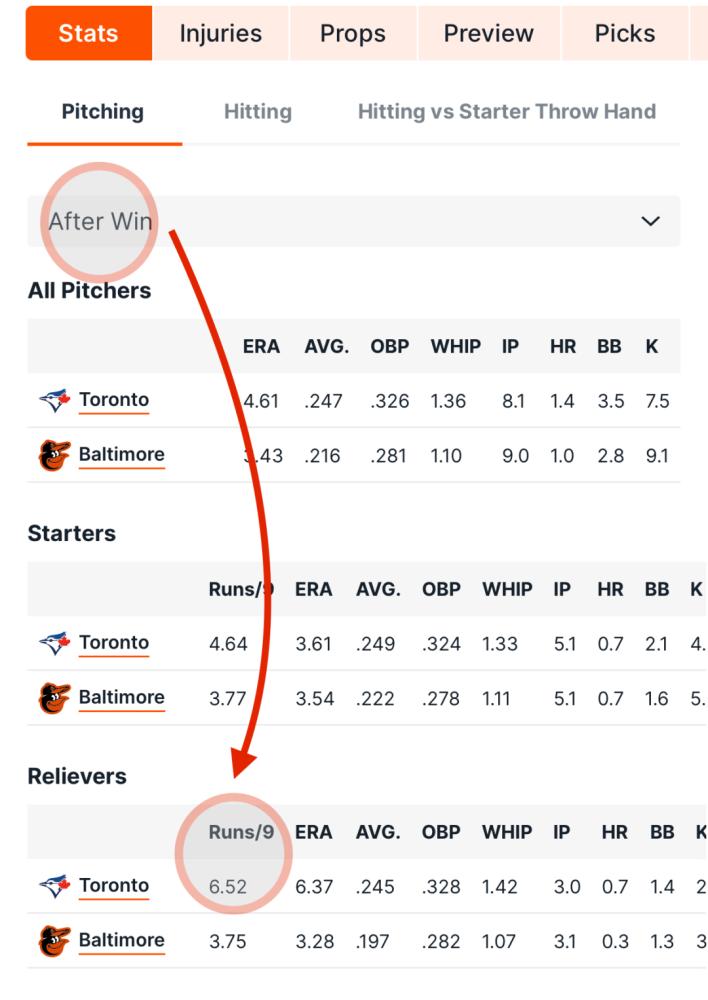Open Hitting vs Starter Throw Hand tab
The height and width of the screenshot is (1000, 708).
506,112
